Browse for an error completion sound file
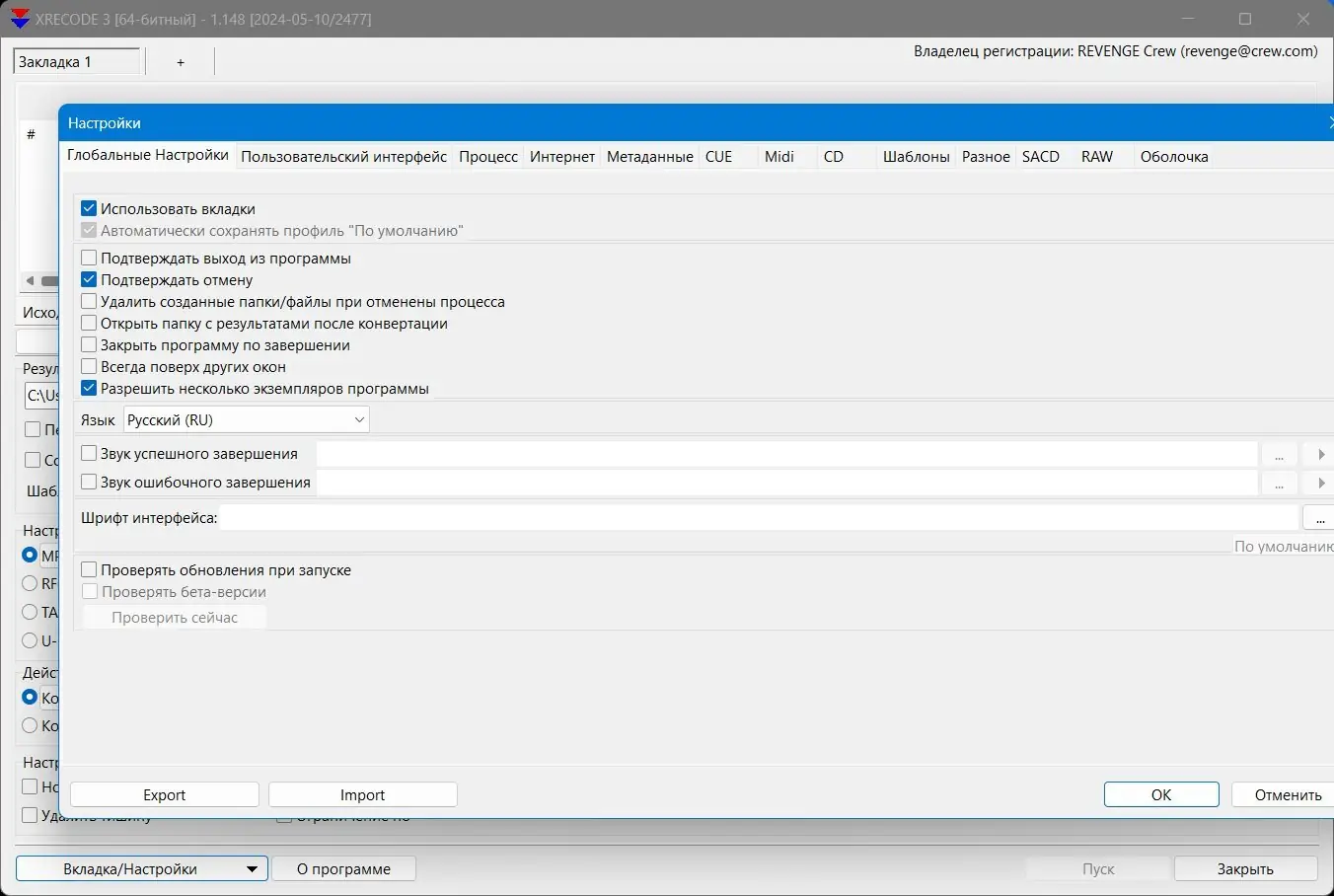 (x=1279, y=484)
